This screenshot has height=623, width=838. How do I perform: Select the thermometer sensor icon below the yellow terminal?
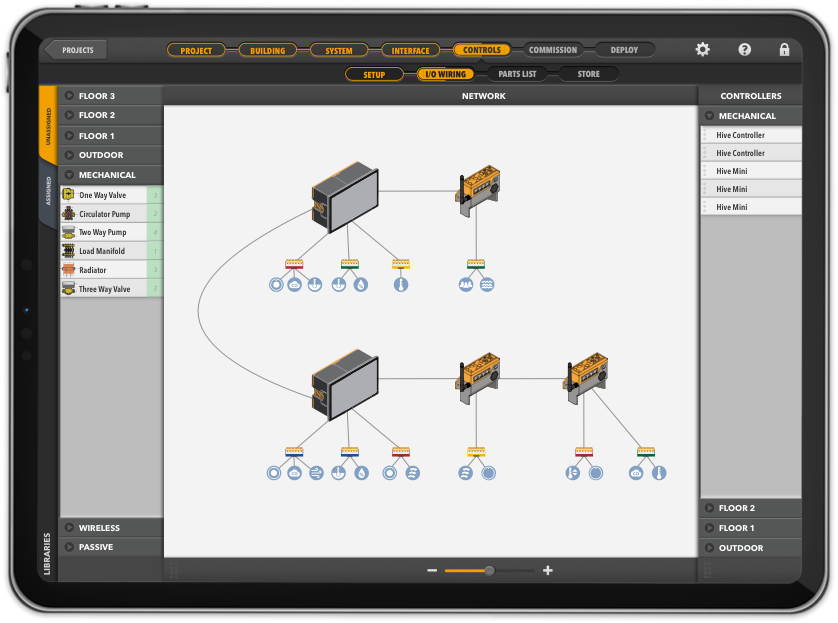(x=401, y=283)
